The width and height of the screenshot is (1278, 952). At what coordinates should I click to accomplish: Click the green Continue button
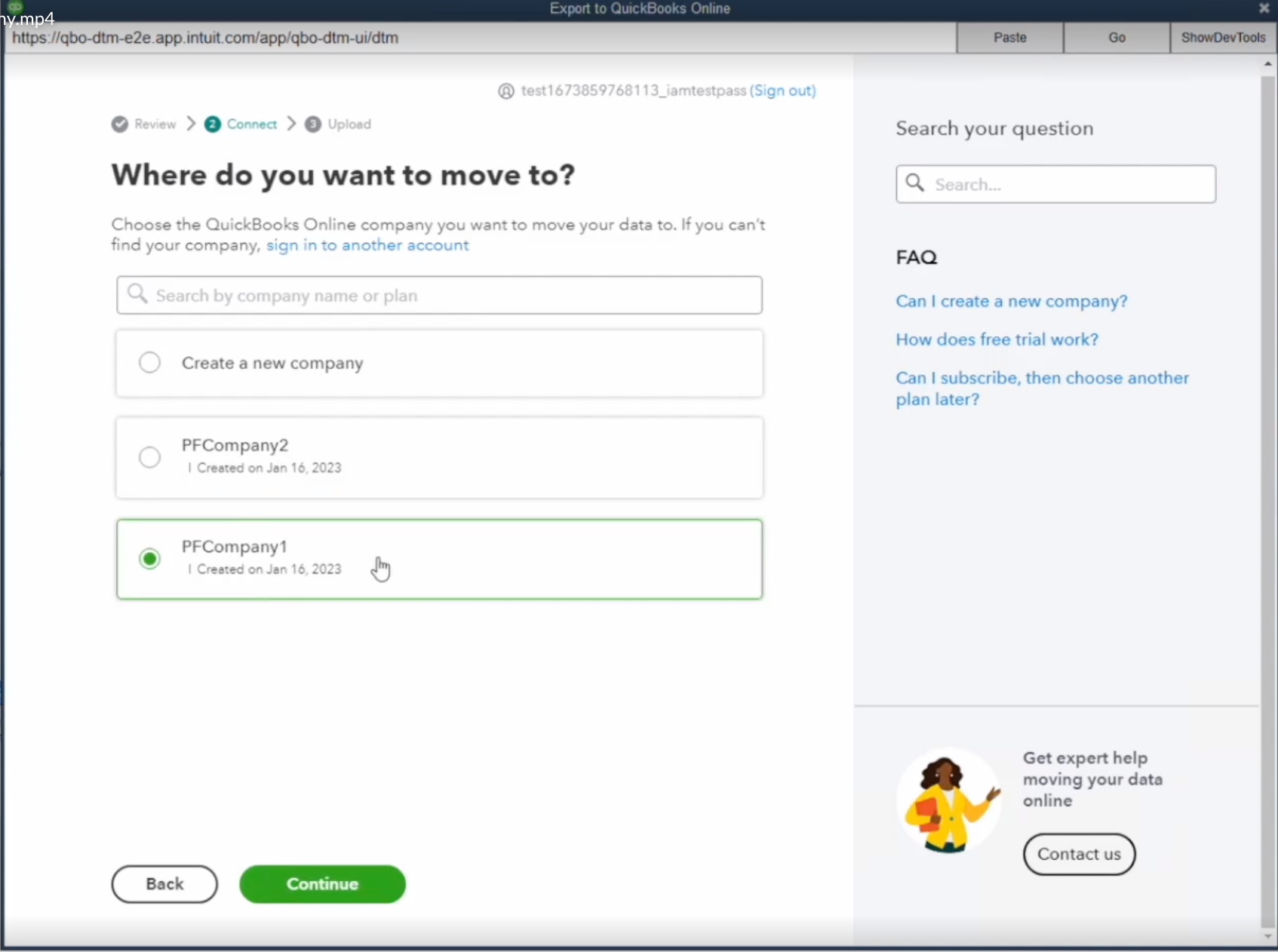click(322, 884)
